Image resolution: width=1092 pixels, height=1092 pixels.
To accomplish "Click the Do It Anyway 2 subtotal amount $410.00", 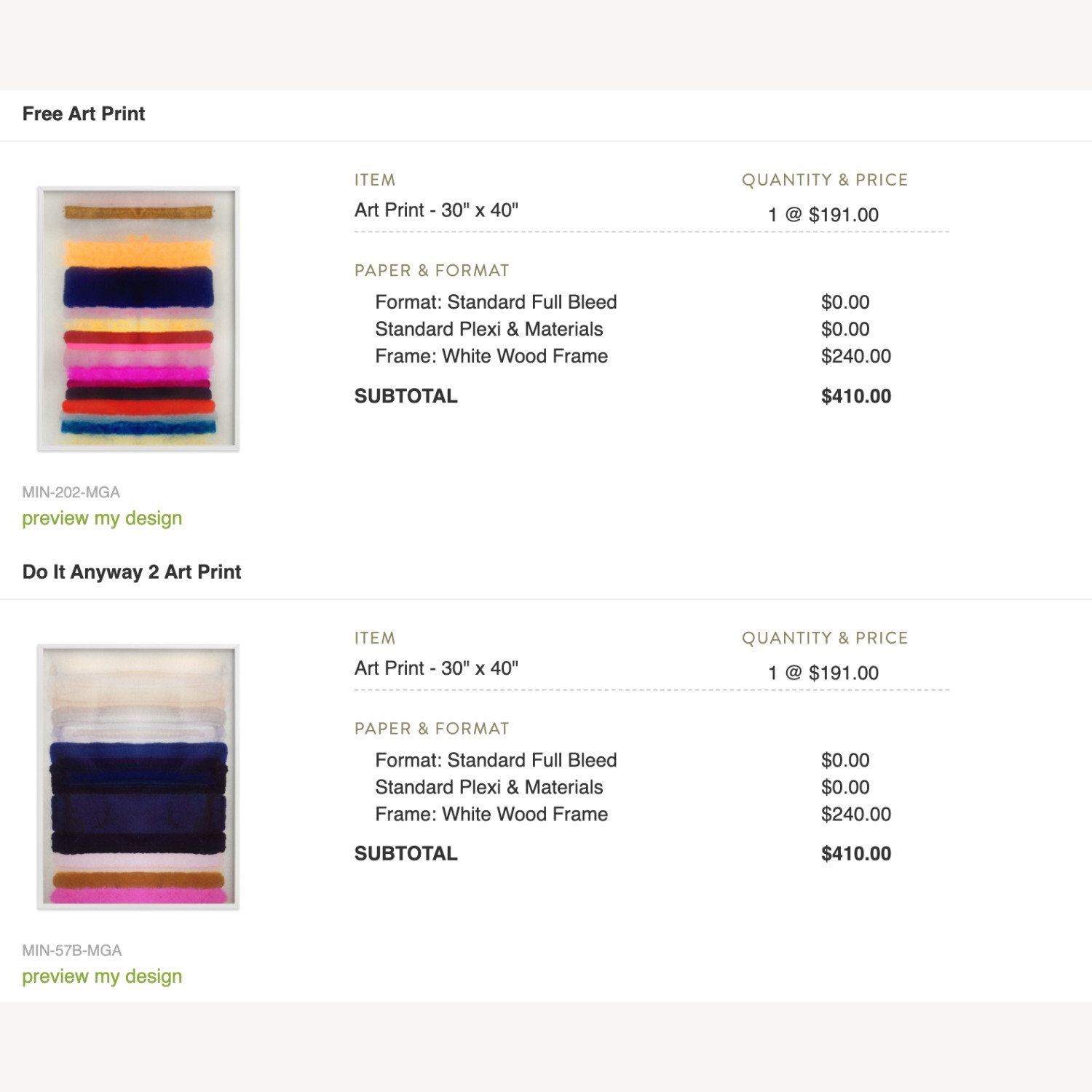I will [855, 853].
